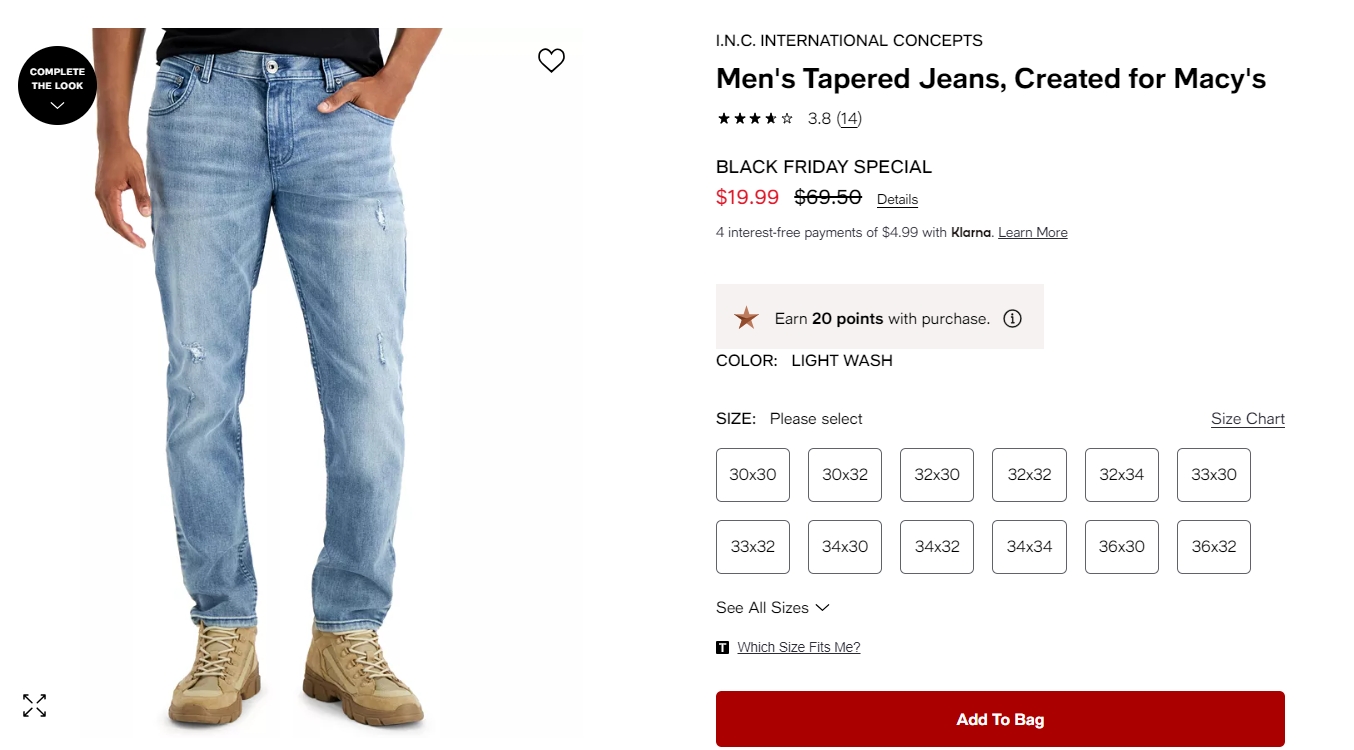Image resolution: width=1354 pixels, height=750 pixels.
Task: Click the star rating icons
Action: [755, 119]
